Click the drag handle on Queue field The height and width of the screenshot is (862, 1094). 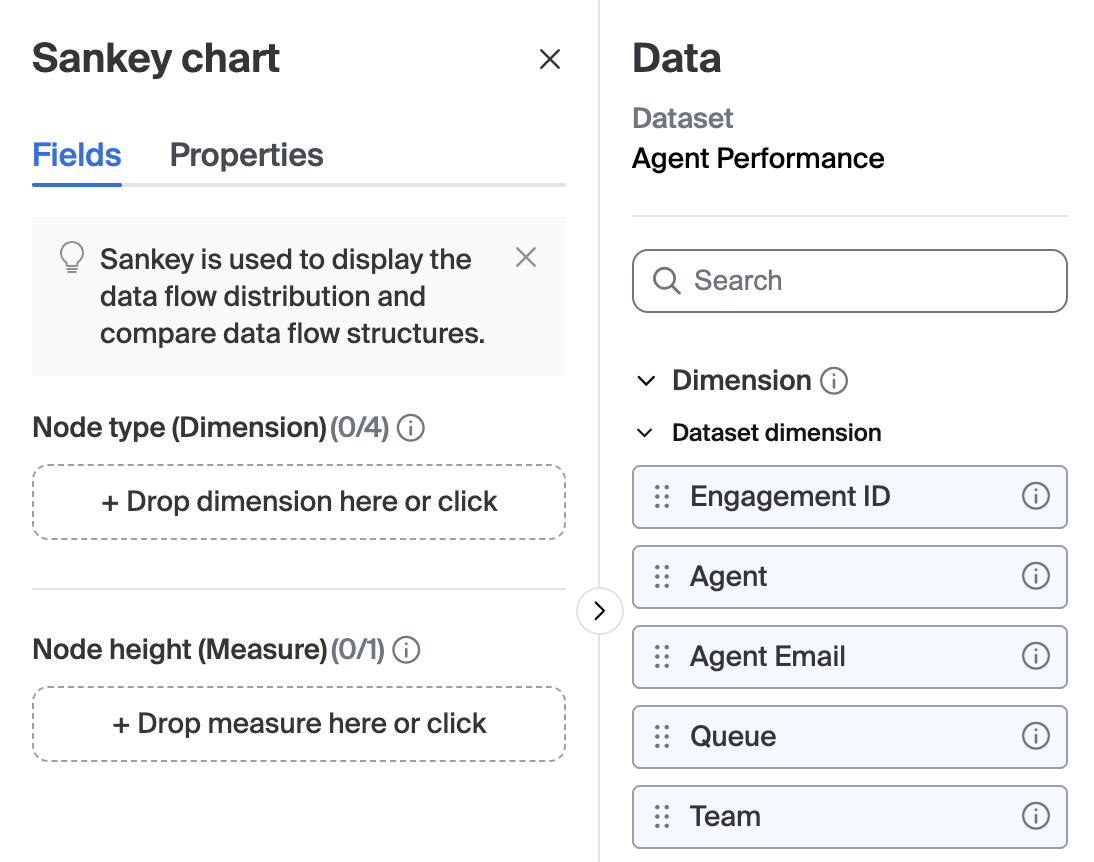[661, 737]
